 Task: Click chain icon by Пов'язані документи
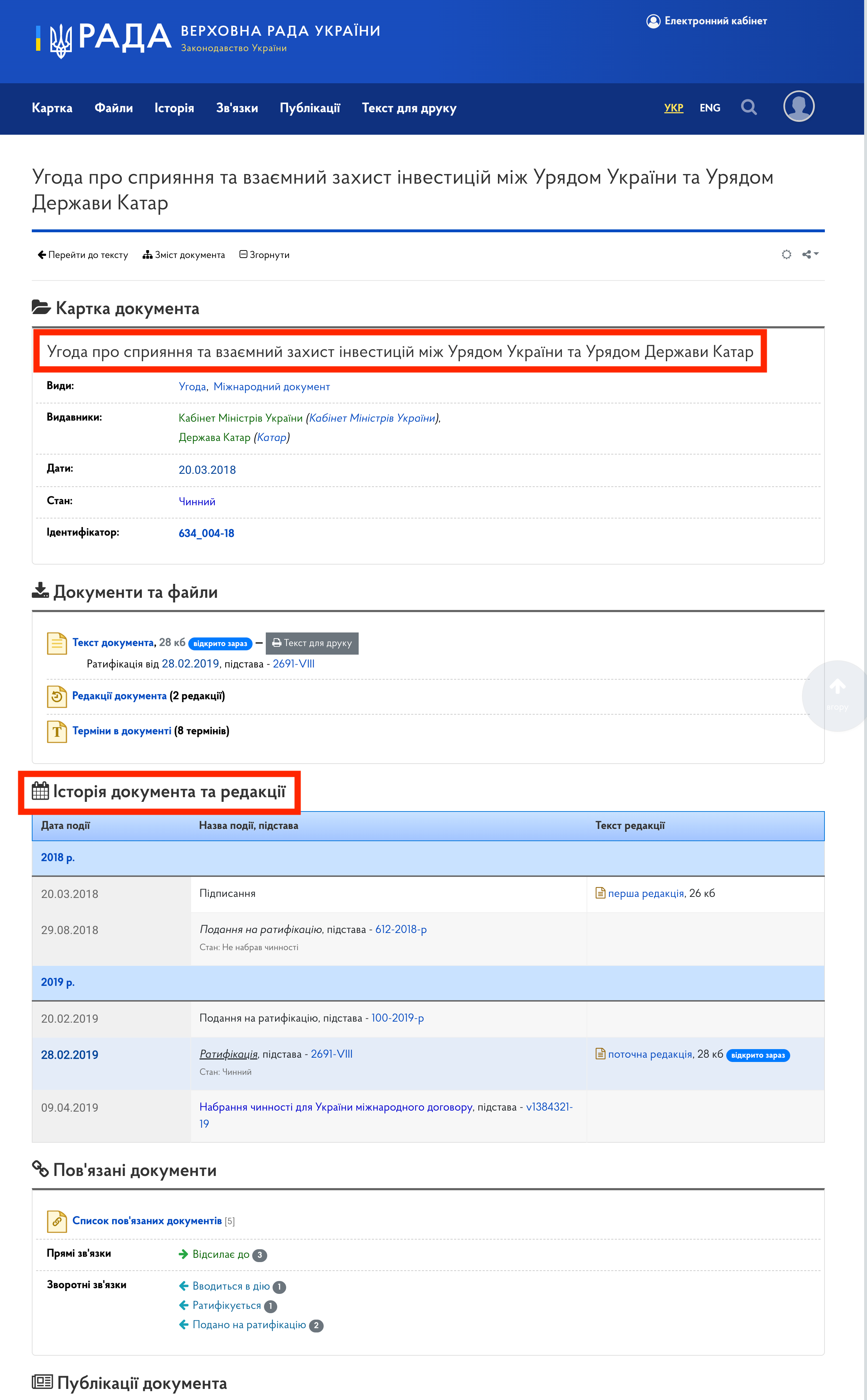[x=40, y=1169]
